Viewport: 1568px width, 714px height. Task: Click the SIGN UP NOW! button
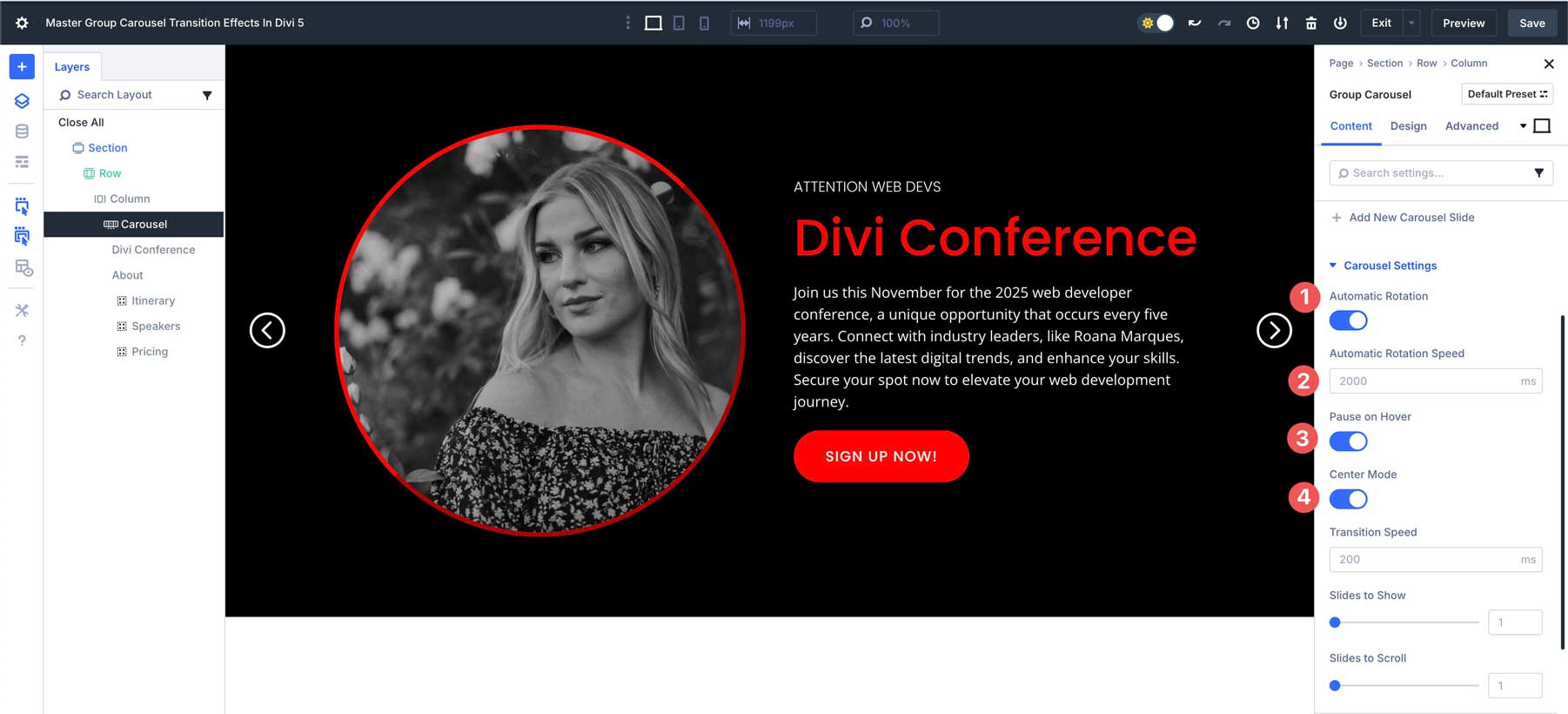click(881, 456)
